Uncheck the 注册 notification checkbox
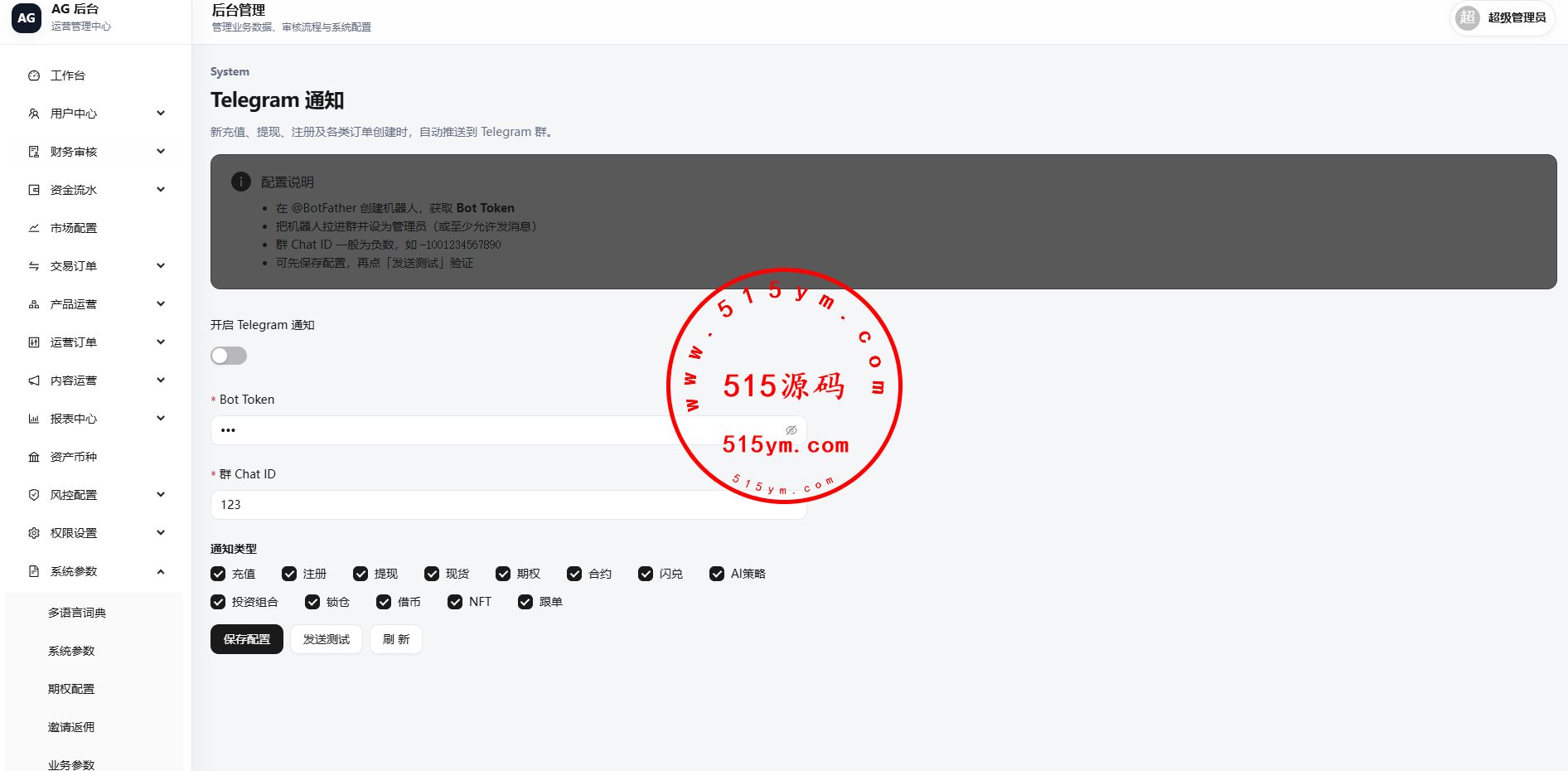Viewport: 1568px width, 771px height. coord(289,574)
